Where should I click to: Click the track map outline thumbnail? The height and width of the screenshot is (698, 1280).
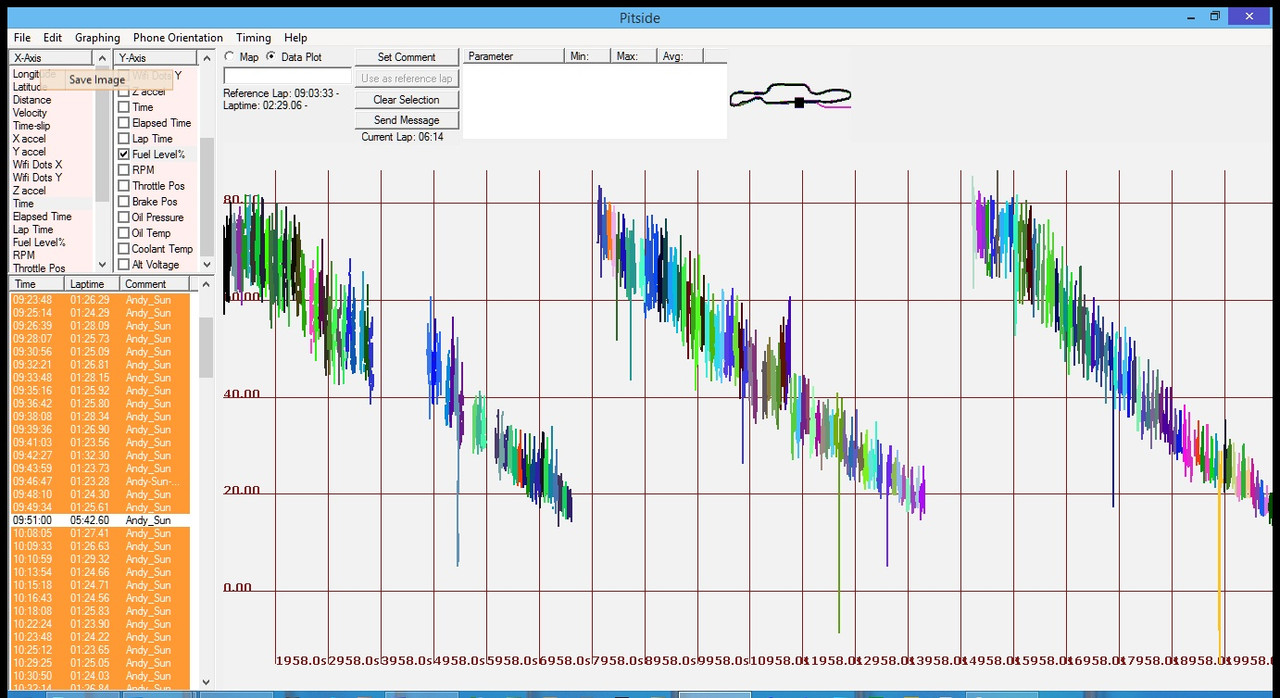coord(790,97)
